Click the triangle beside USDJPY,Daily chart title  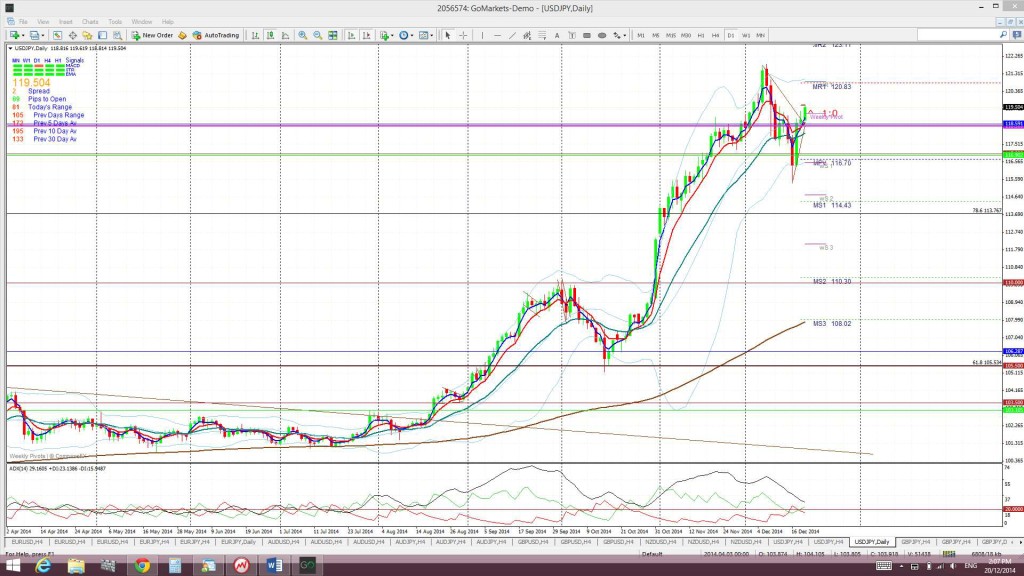tap(10, 48)
